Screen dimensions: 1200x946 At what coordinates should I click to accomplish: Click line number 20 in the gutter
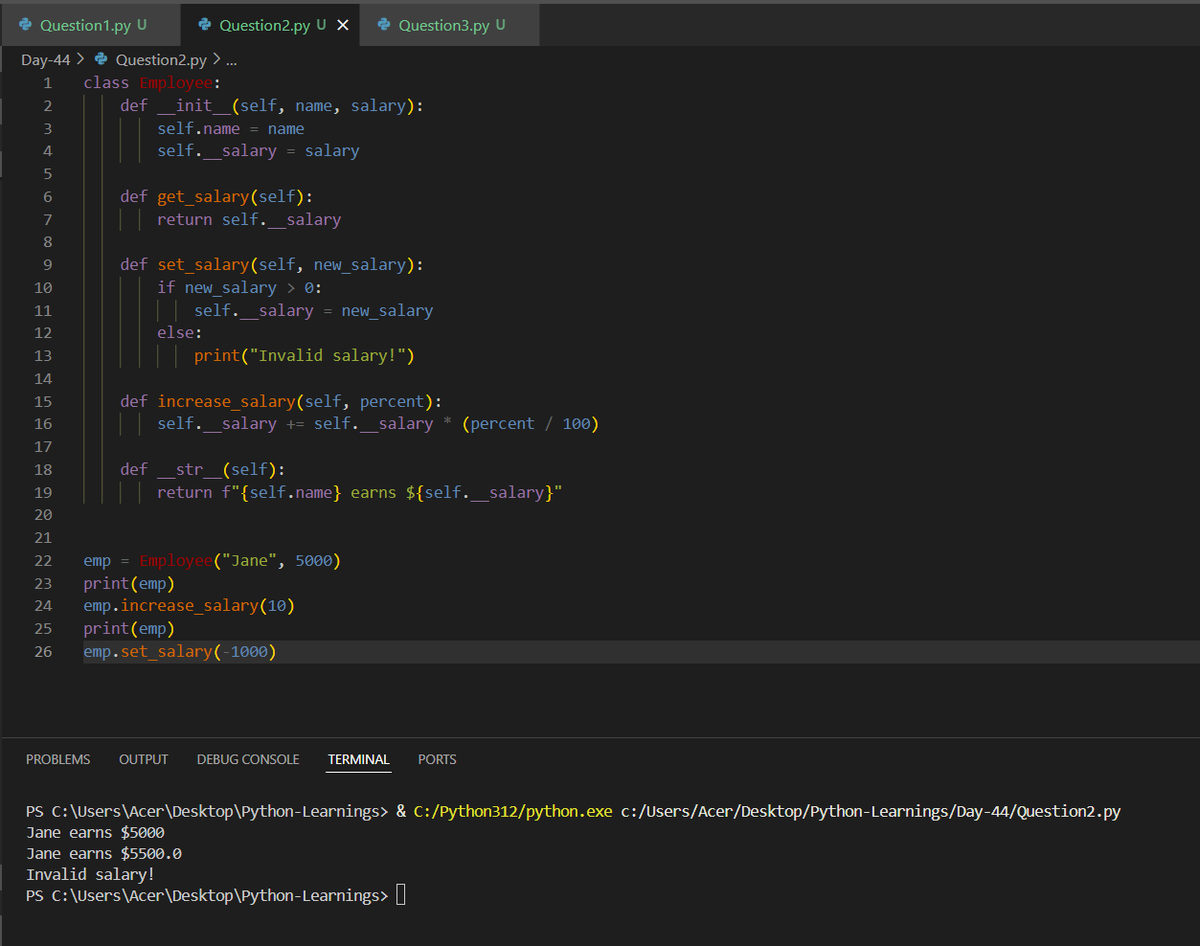43,514
